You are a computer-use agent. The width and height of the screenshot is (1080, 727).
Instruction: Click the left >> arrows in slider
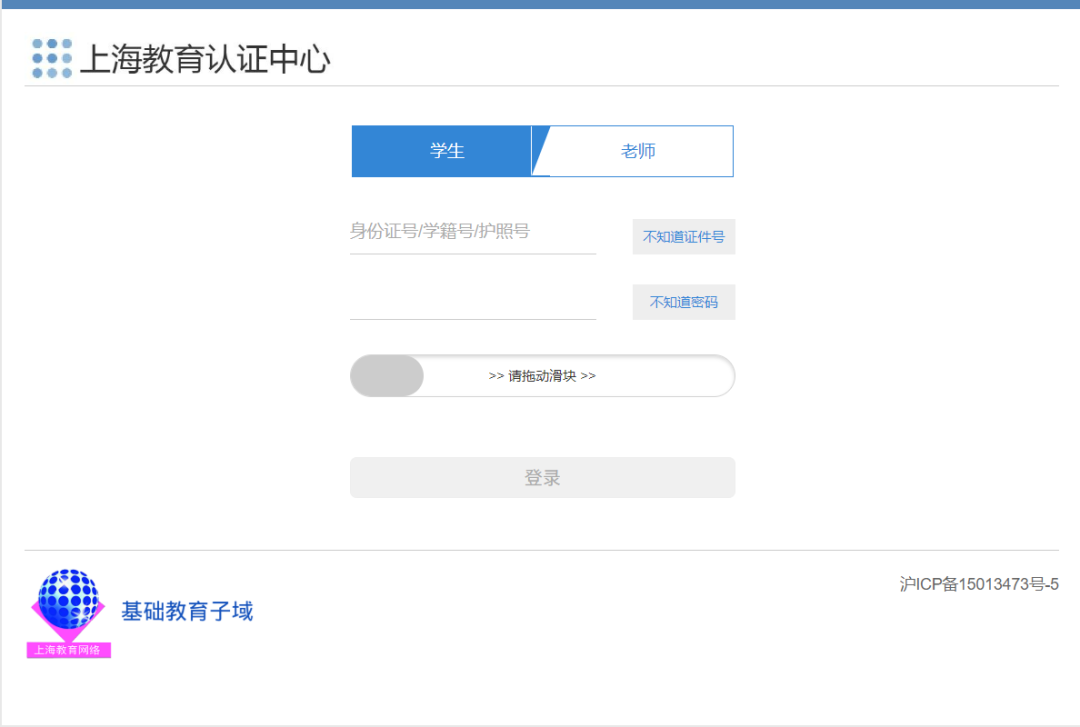(x=496, y=377)
